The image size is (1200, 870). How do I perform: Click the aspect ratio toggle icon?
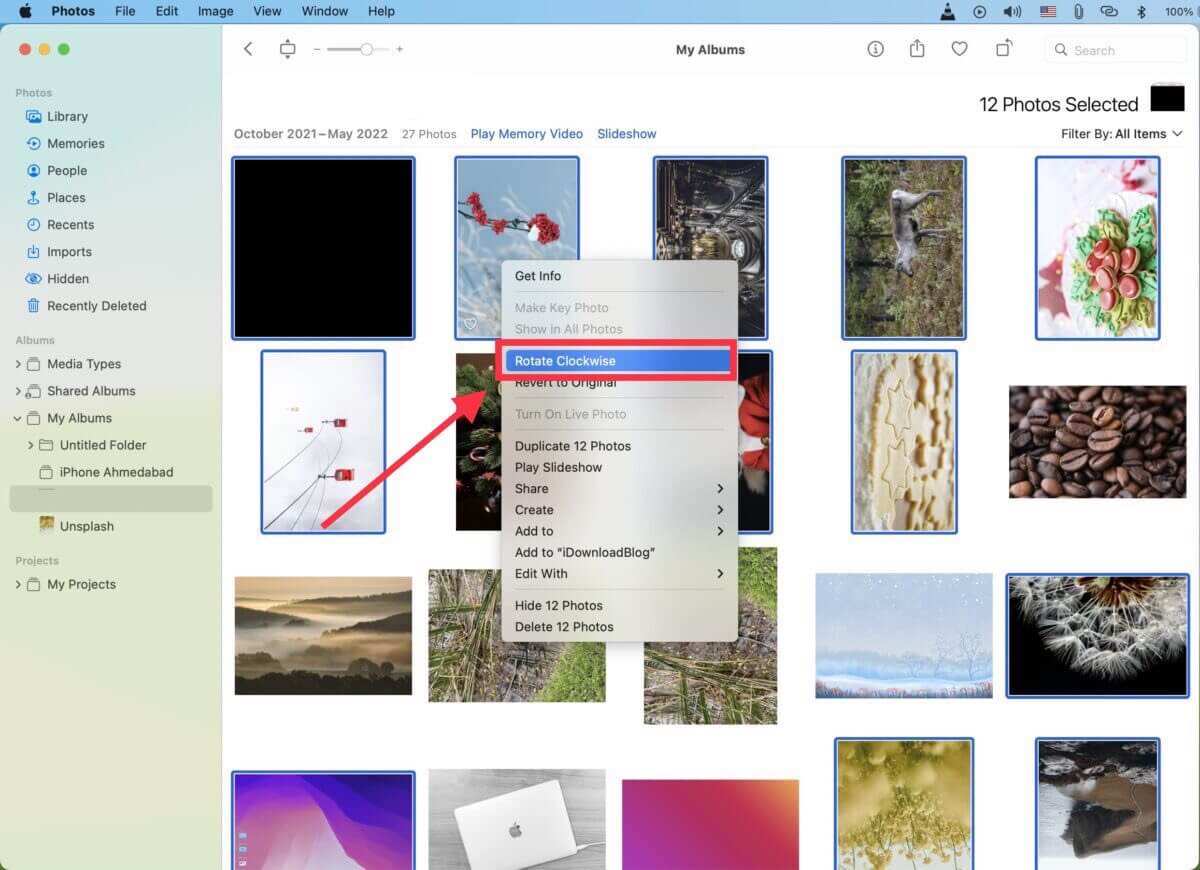coord(288,49)
